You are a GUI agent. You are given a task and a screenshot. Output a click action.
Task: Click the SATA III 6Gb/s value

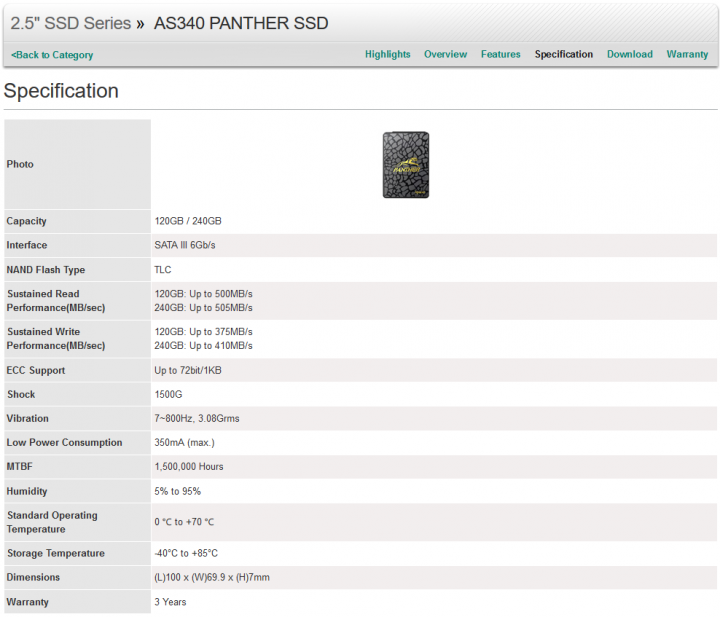(185, 245)
